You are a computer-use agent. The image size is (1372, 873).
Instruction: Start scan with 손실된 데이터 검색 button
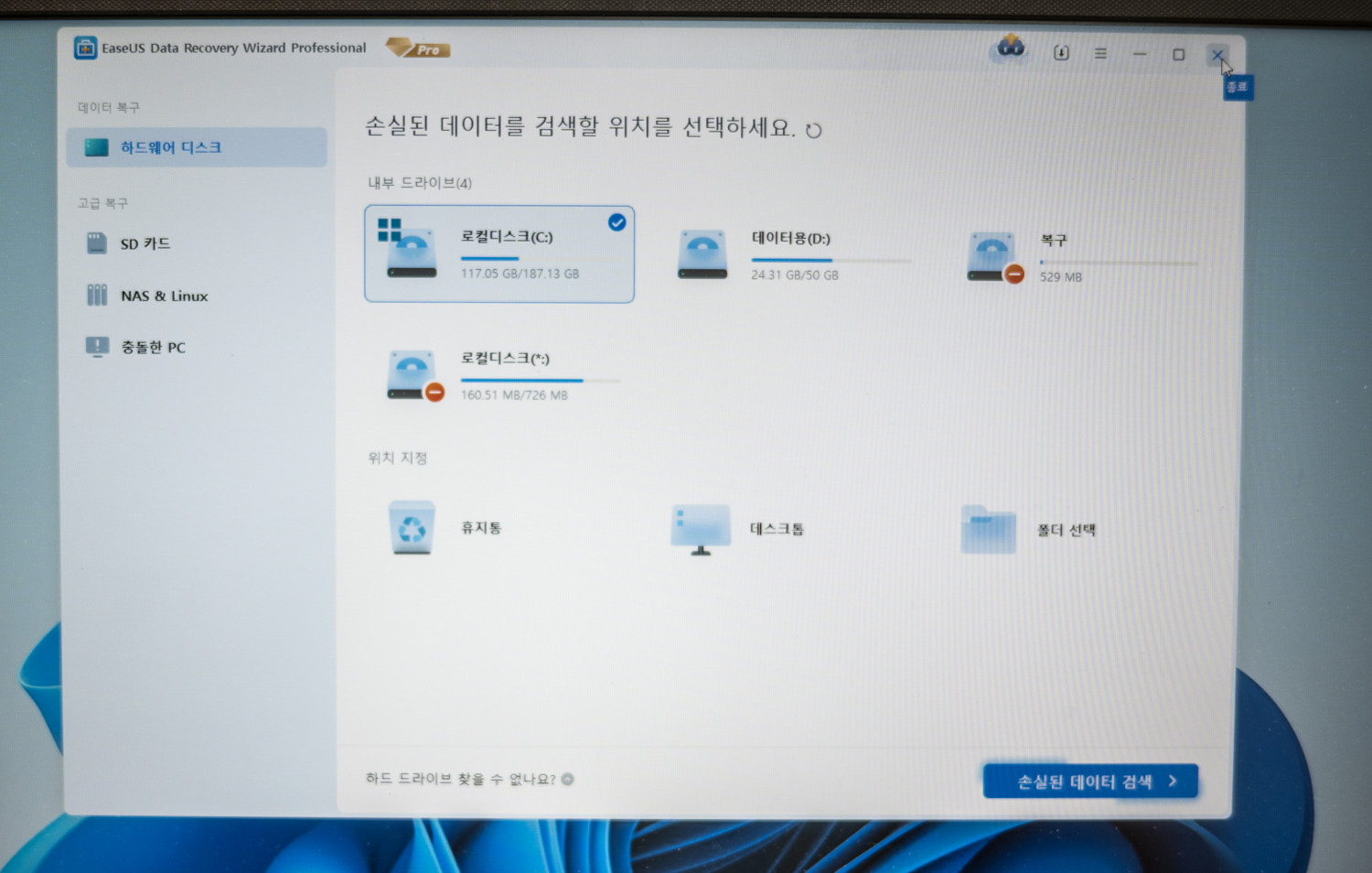click(1090, 780)
